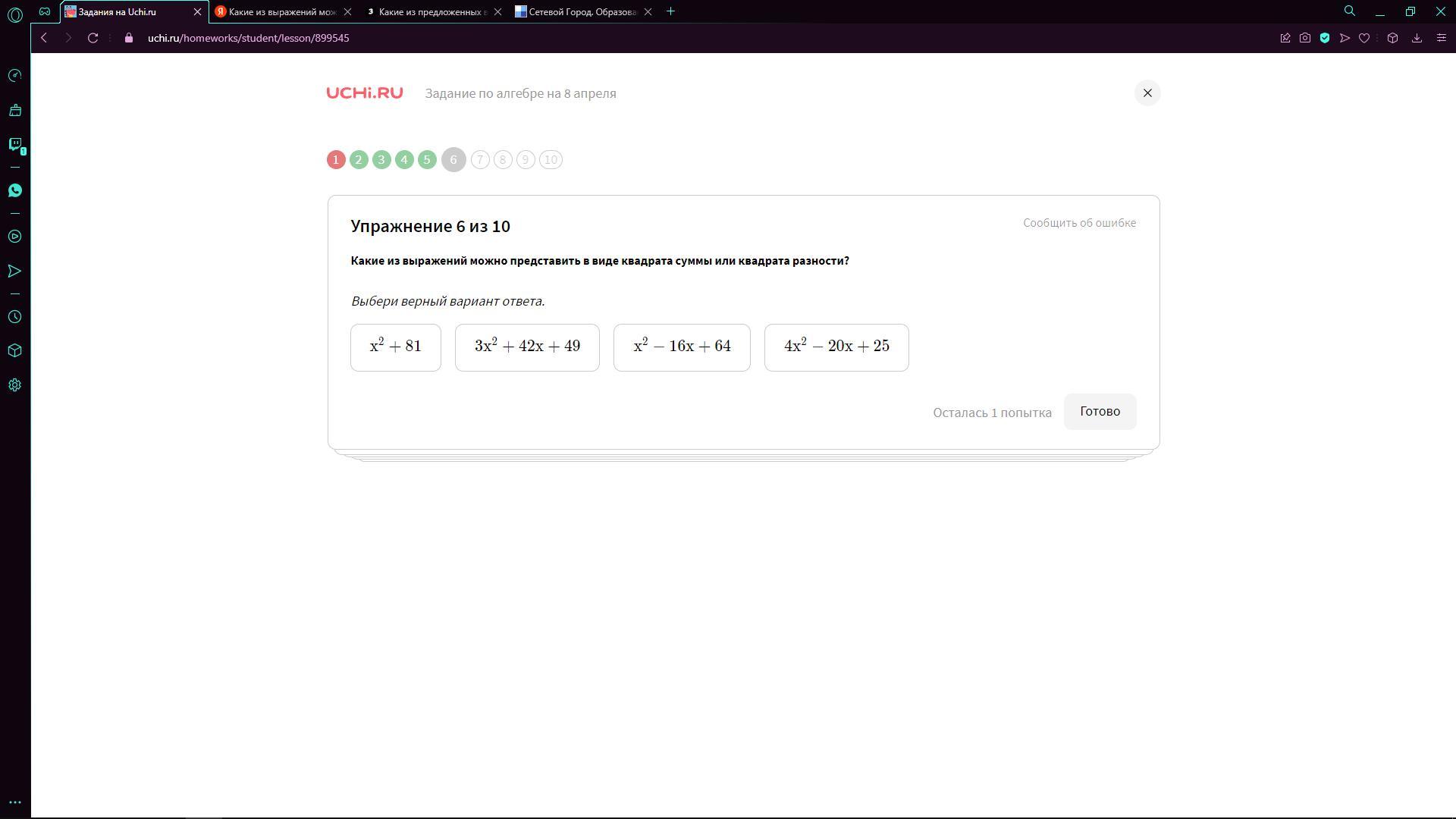1456x819 pixels.
Task: Select answer x² − 16x + 64
Action: [x=681, y=347]
